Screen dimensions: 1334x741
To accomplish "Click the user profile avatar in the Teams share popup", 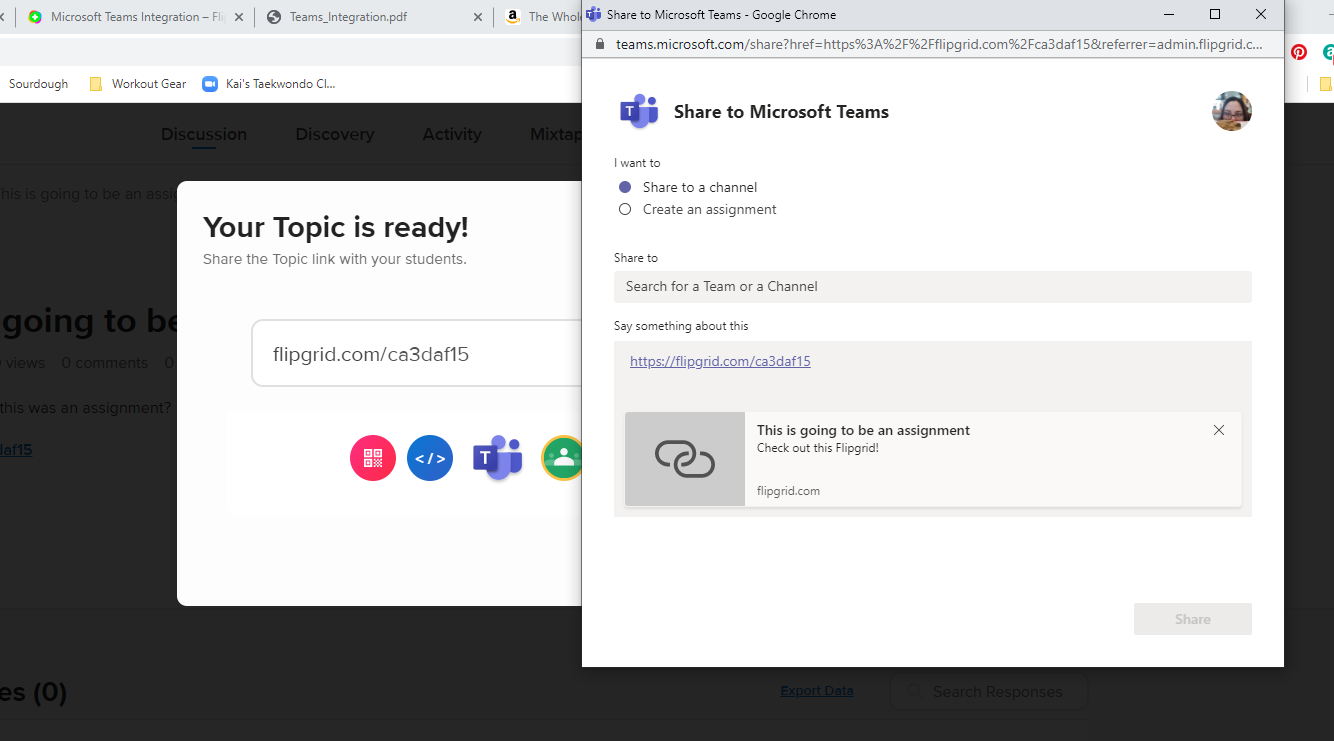I will (x=1231, y=111).
